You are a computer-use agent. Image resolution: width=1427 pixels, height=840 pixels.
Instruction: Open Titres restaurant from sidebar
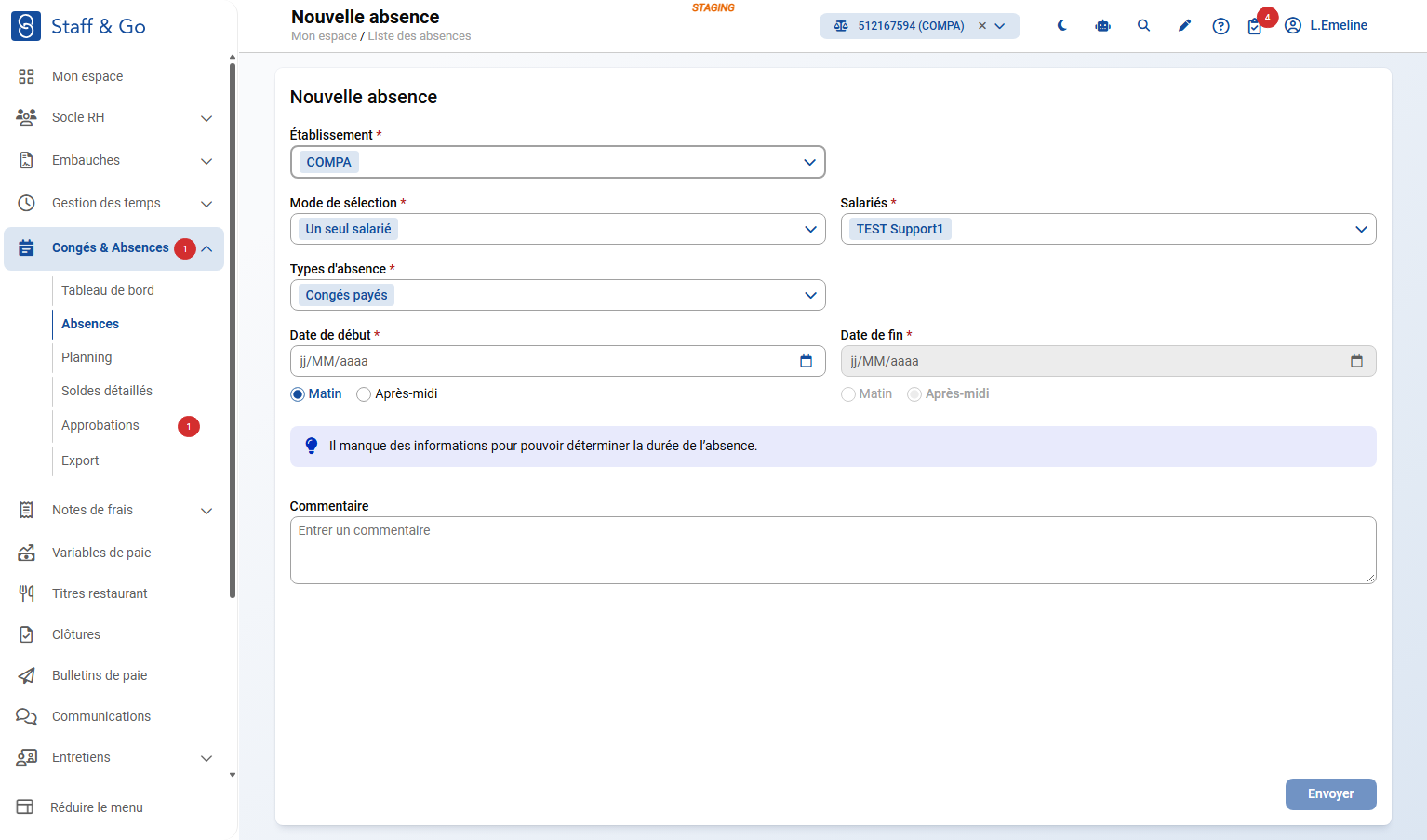point(100,593)
